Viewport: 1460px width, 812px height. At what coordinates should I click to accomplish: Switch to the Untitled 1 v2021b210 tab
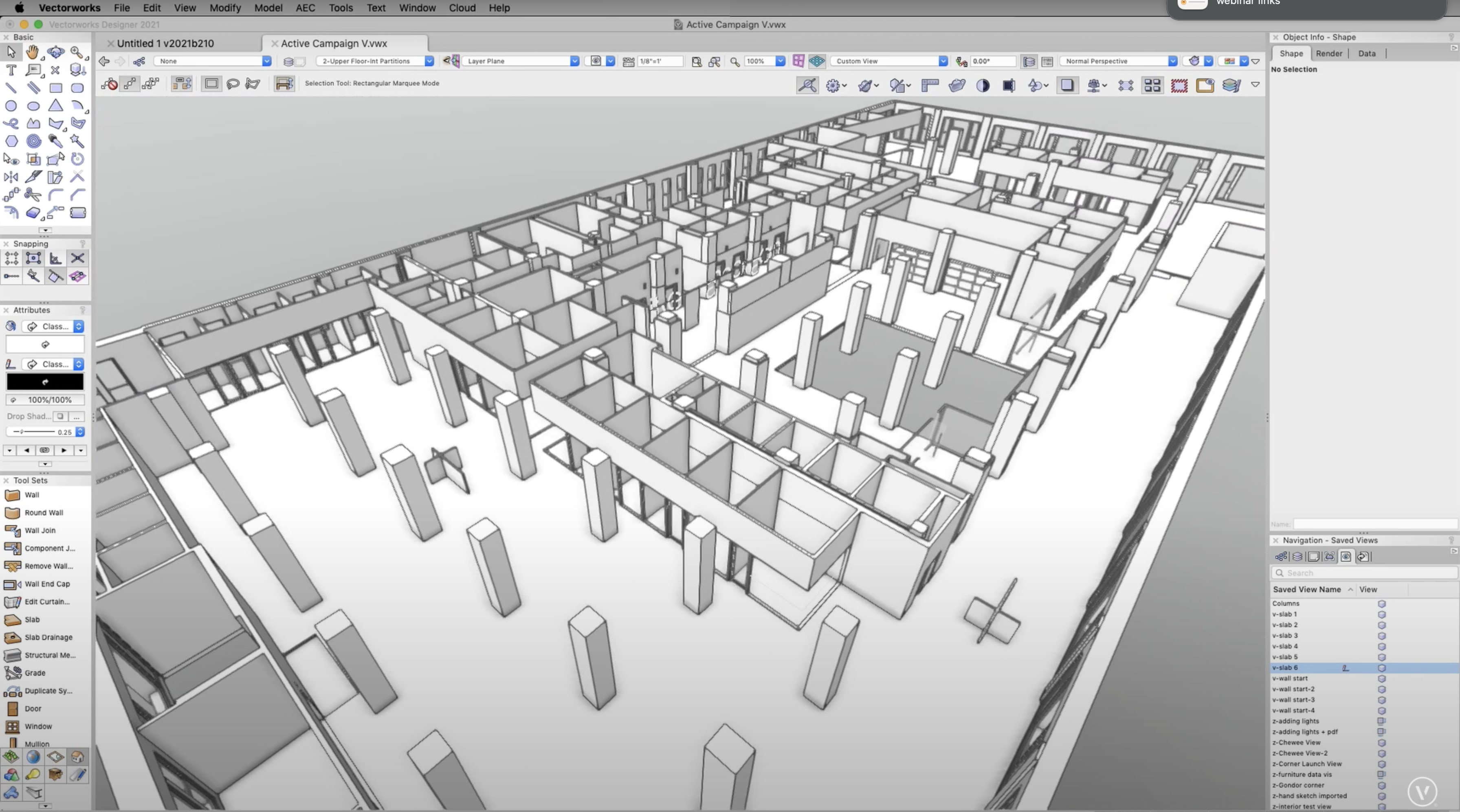point(165,44)
